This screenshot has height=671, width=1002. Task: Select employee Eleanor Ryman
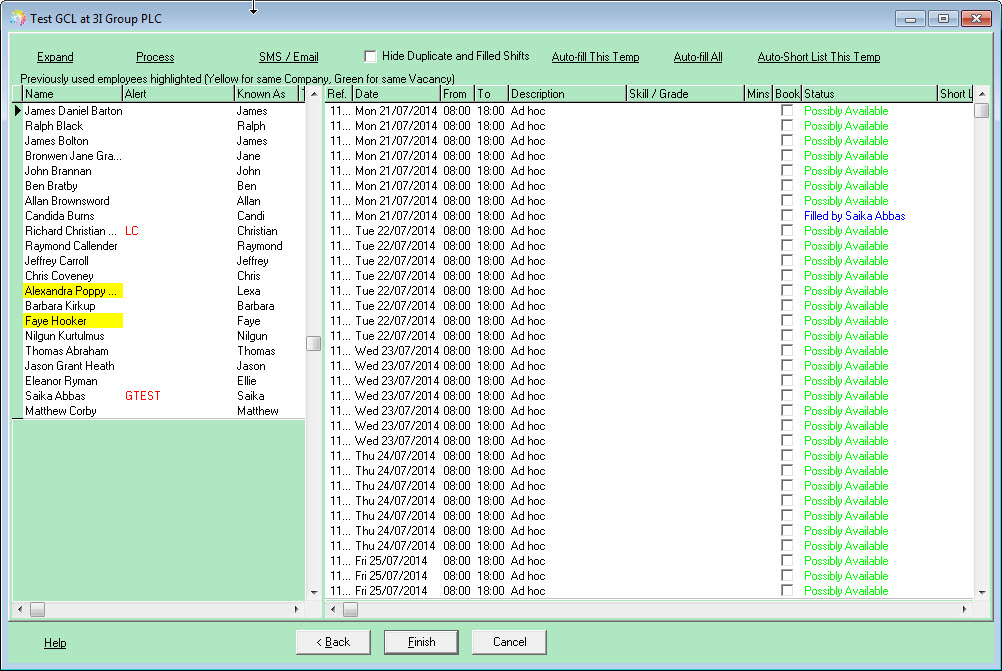(61, 381)
